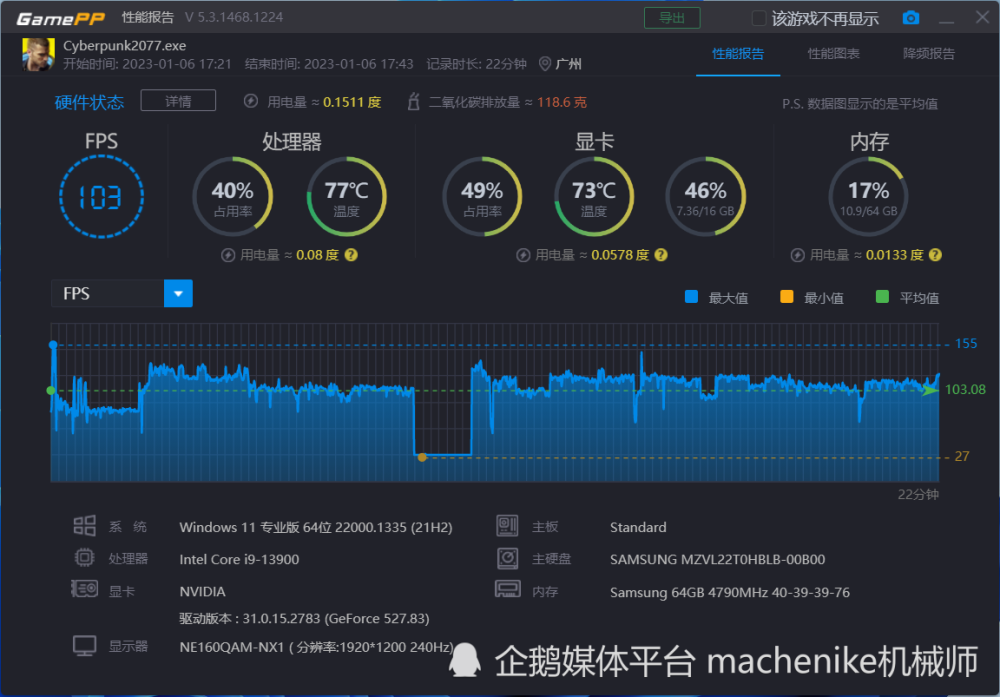Viewport: 1000px width, 697px height.
Task: Click the 155 max value label
Action: tap(966, 344)
